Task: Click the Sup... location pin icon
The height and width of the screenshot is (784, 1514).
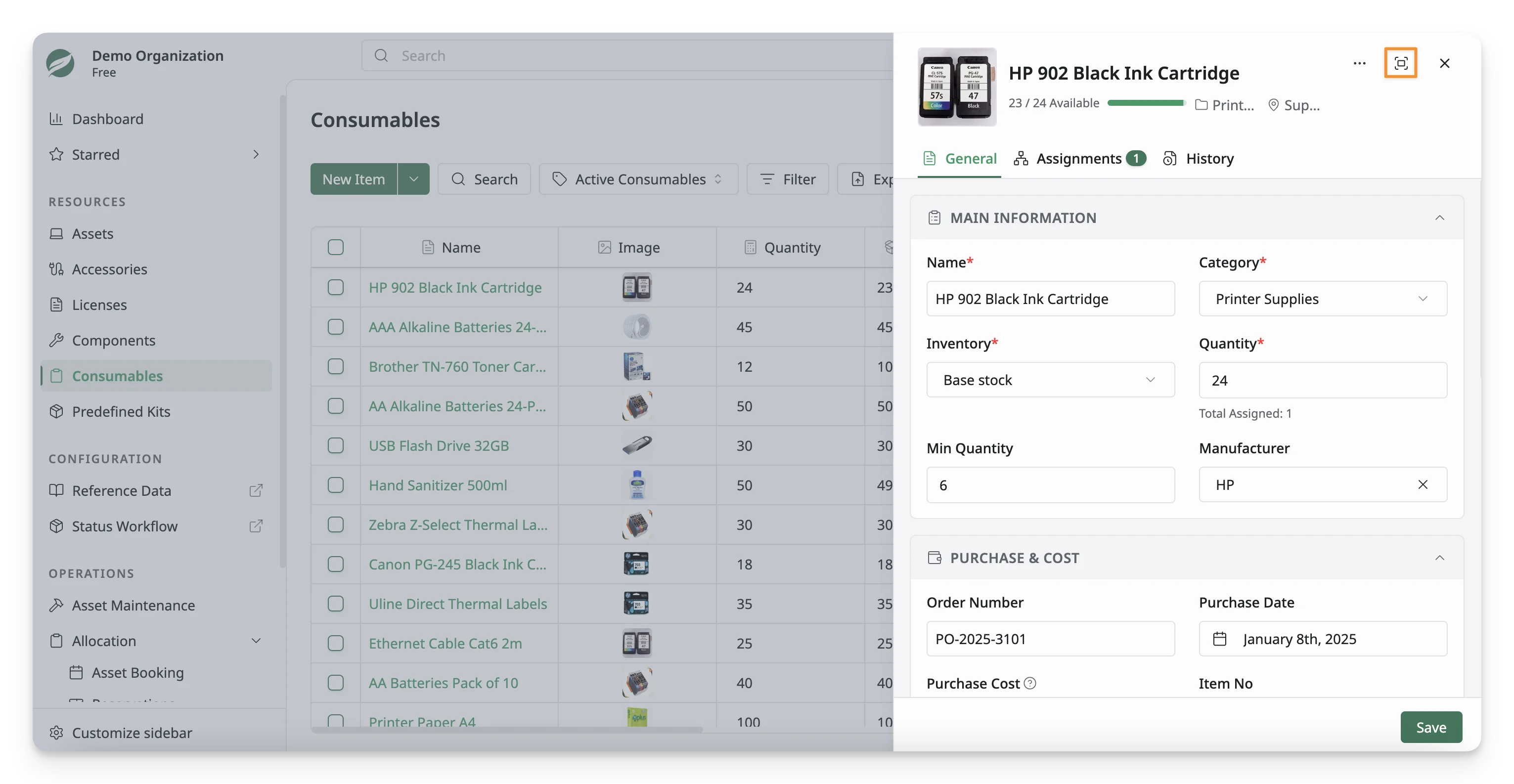Action: [1273, 105]
